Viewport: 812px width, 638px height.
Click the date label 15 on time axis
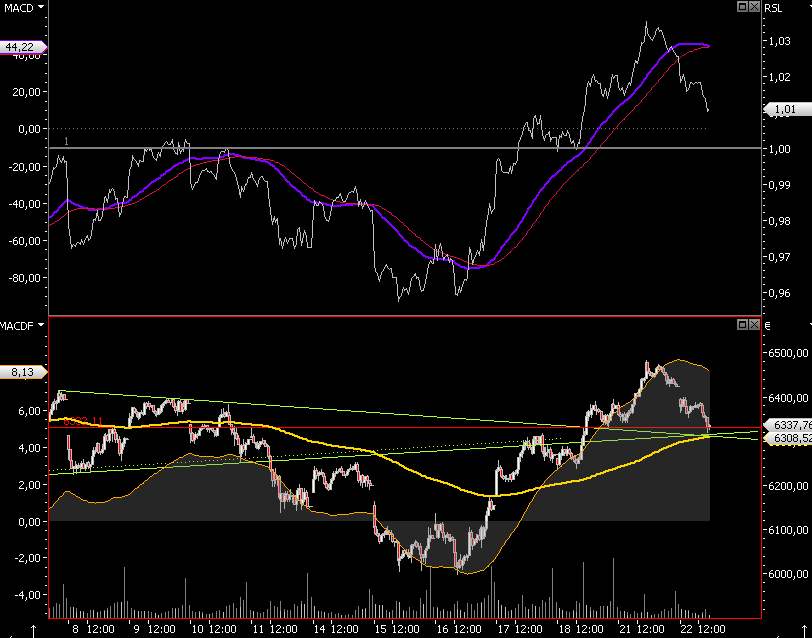[x=381, y=629]
